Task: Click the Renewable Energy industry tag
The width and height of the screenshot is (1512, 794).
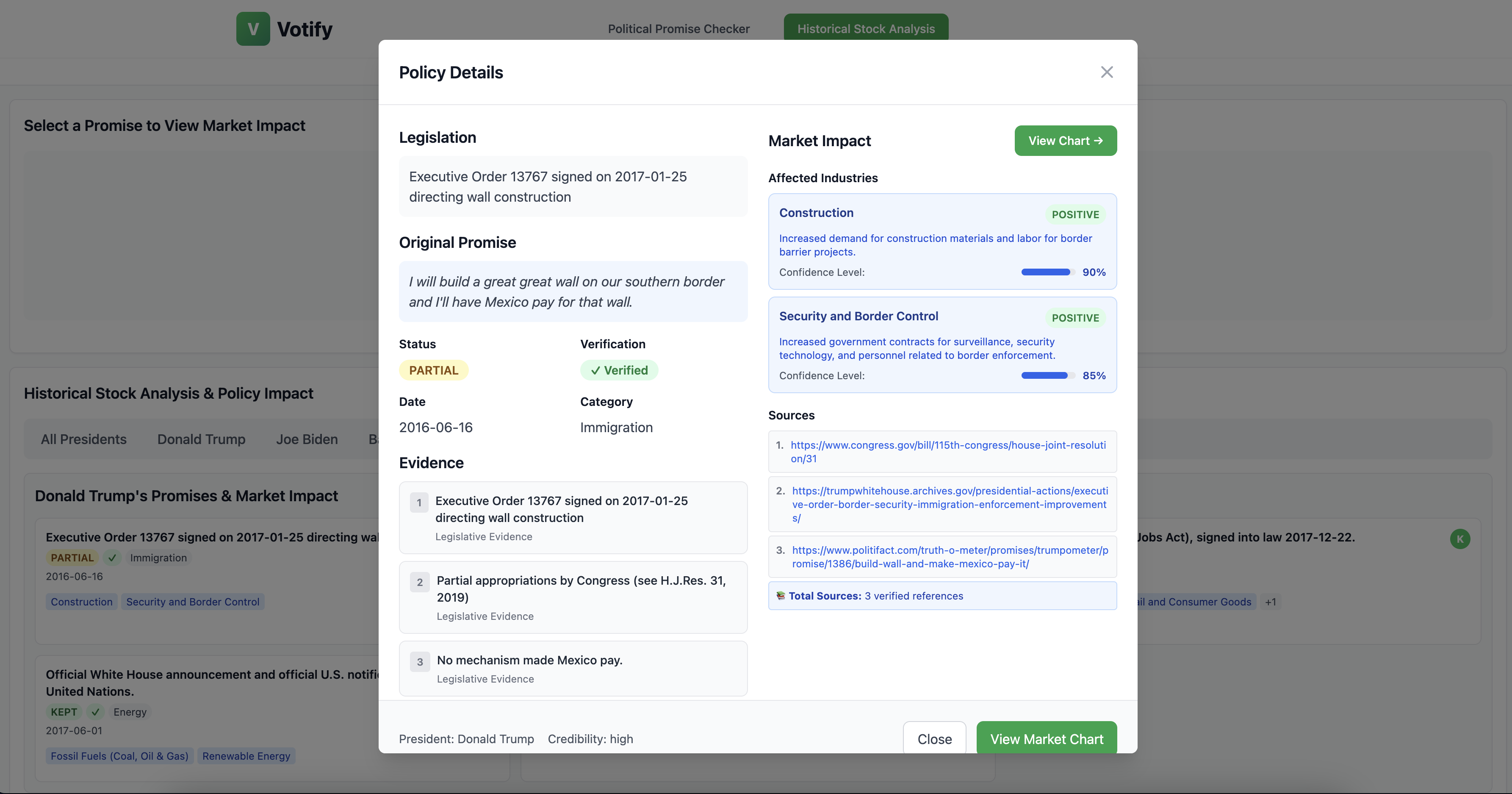Action: [x=246, y=756]
